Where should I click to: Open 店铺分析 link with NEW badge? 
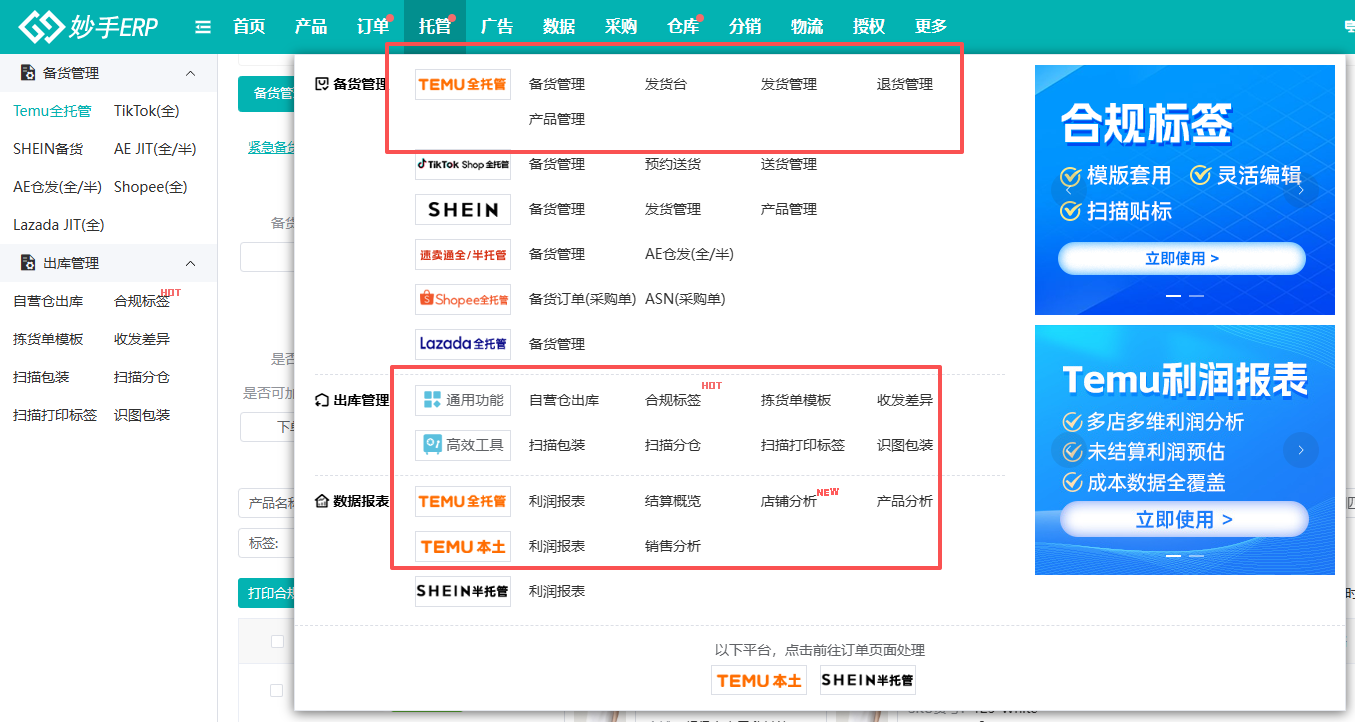[x=788, y=501]
